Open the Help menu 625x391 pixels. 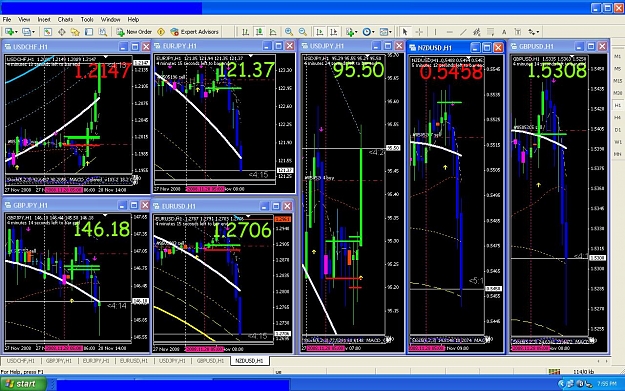tap(133, 19)
